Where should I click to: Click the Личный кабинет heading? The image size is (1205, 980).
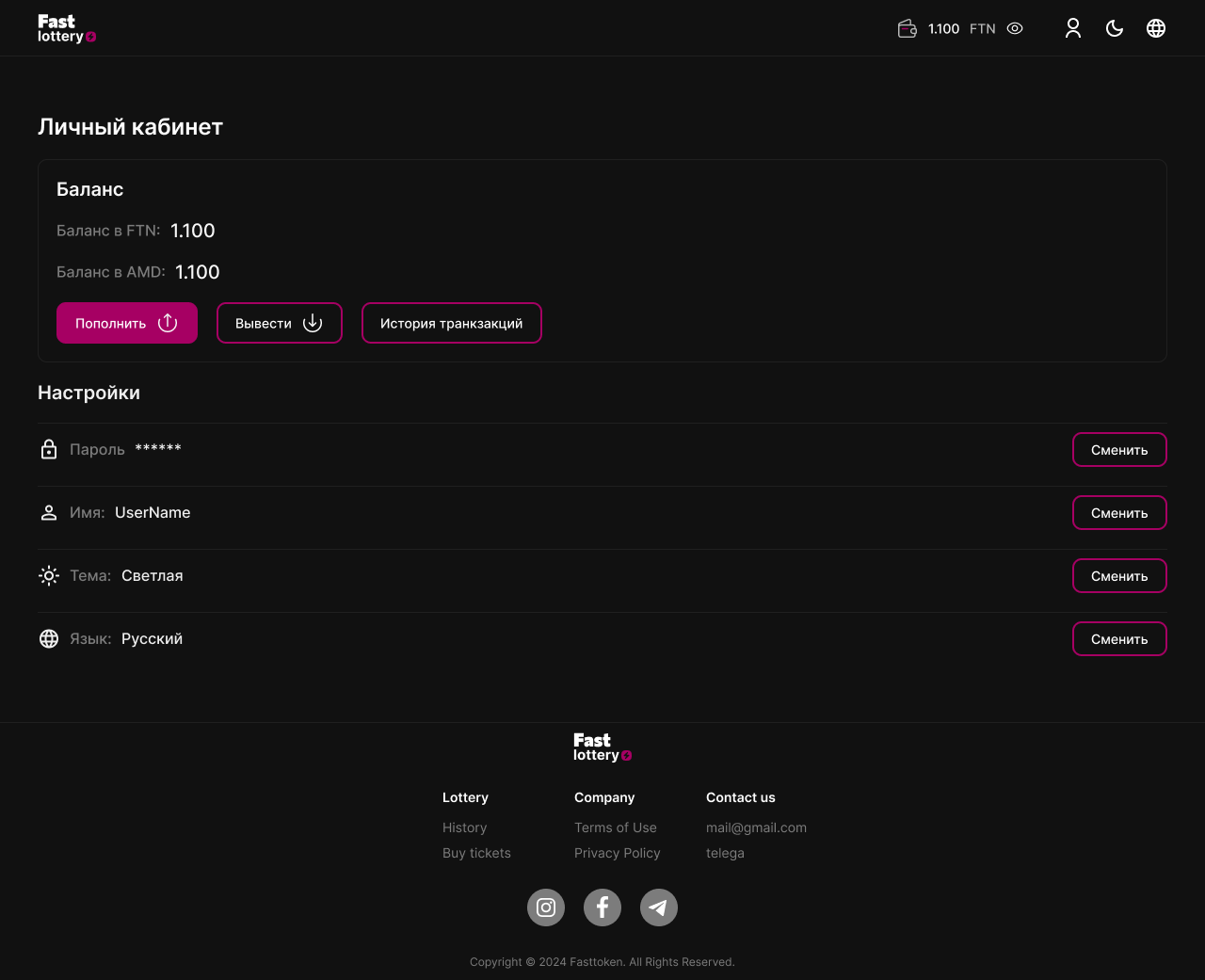(x=130, y=127)
